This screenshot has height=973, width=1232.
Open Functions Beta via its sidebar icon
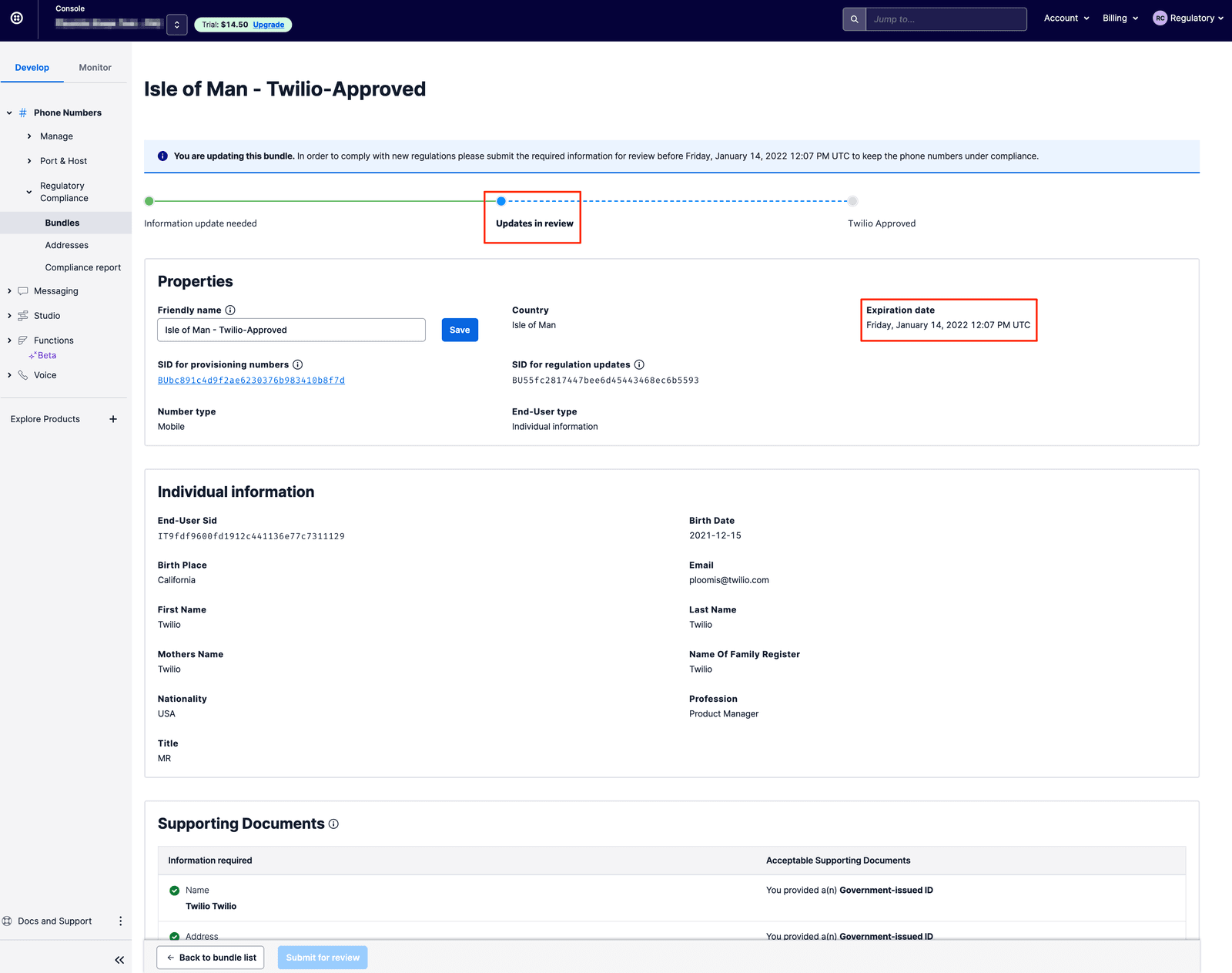click(x=22, y=340)
